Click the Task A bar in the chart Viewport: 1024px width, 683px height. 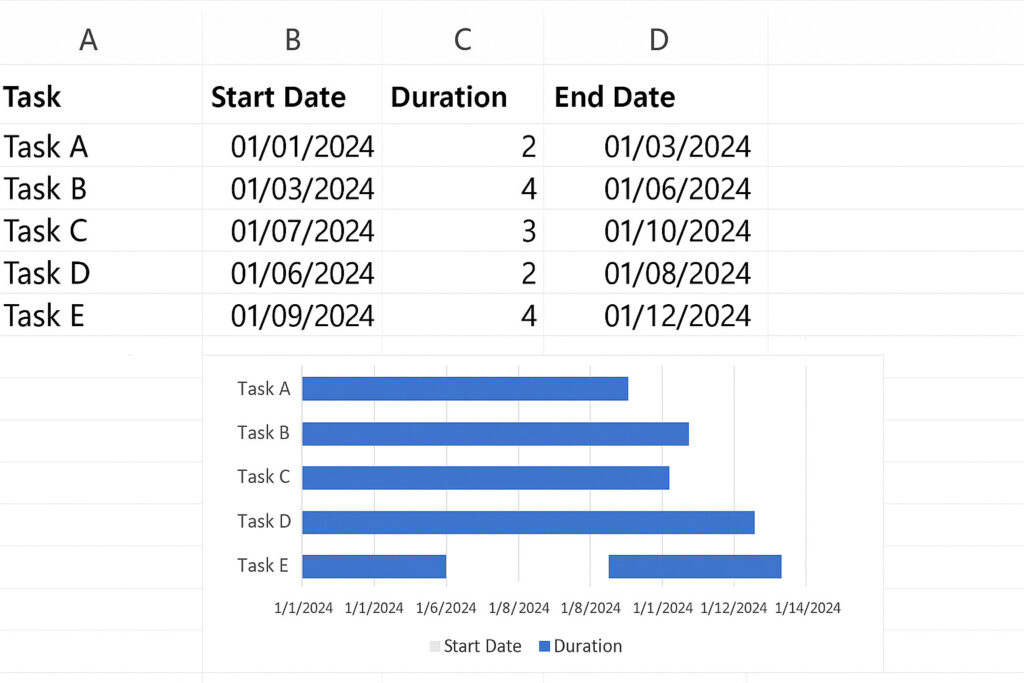click(465, 388)
